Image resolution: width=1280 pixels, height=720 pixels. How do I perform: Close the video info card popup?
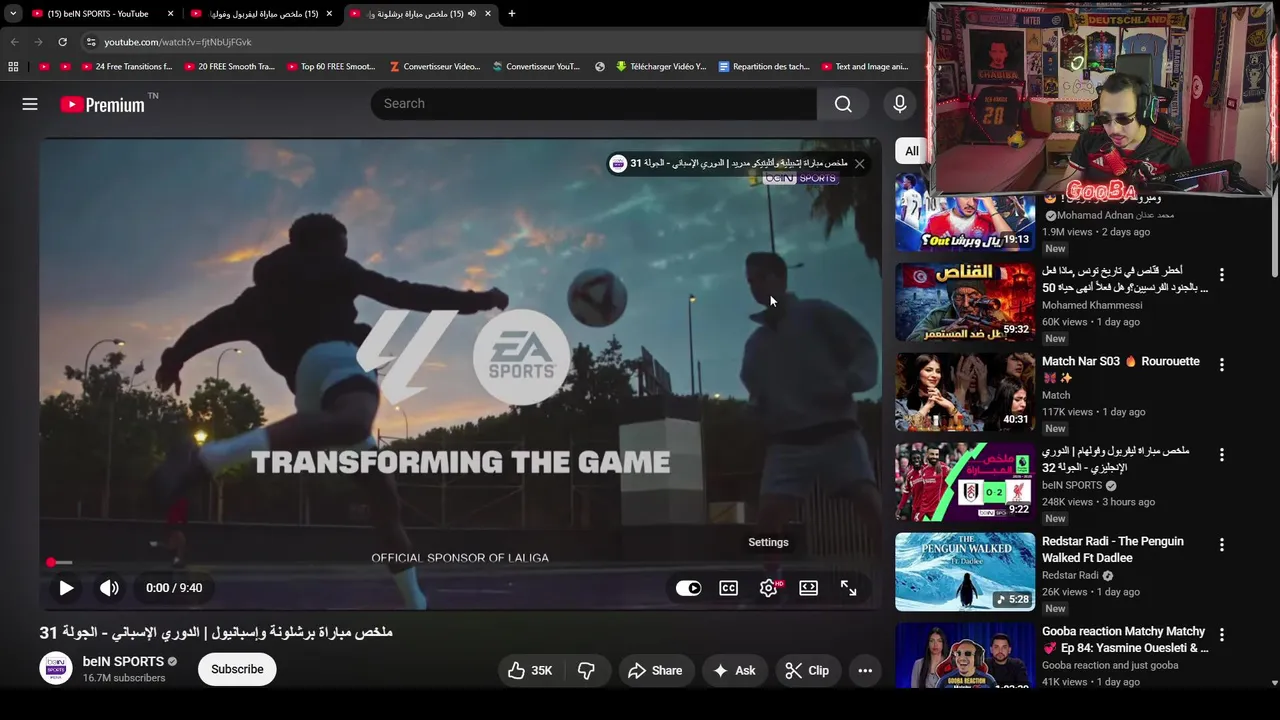point(859,164)
